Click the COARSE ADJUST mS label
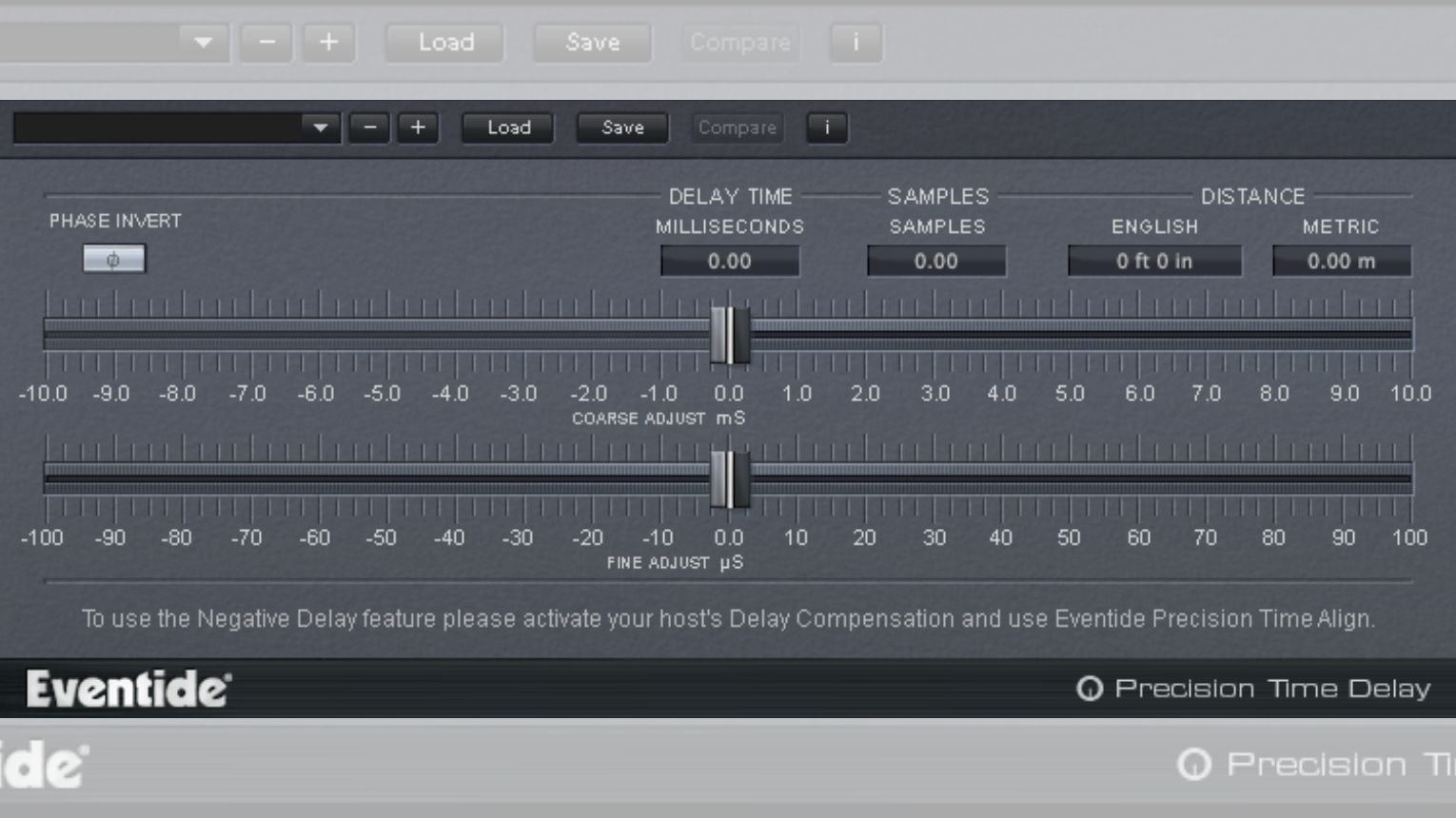The width and height of the screenshot is (1456, 818). coord(659,419)
